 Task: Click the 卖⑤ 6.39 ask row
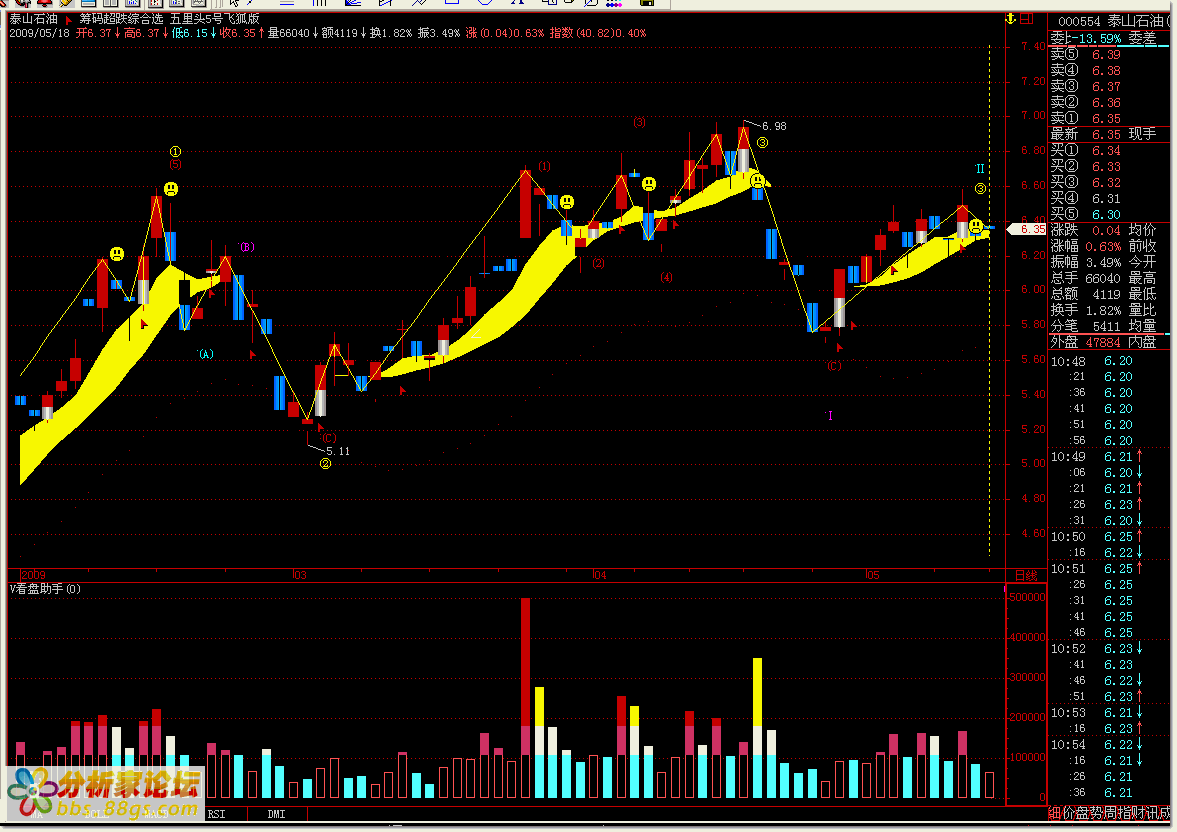coord(1109,54)
